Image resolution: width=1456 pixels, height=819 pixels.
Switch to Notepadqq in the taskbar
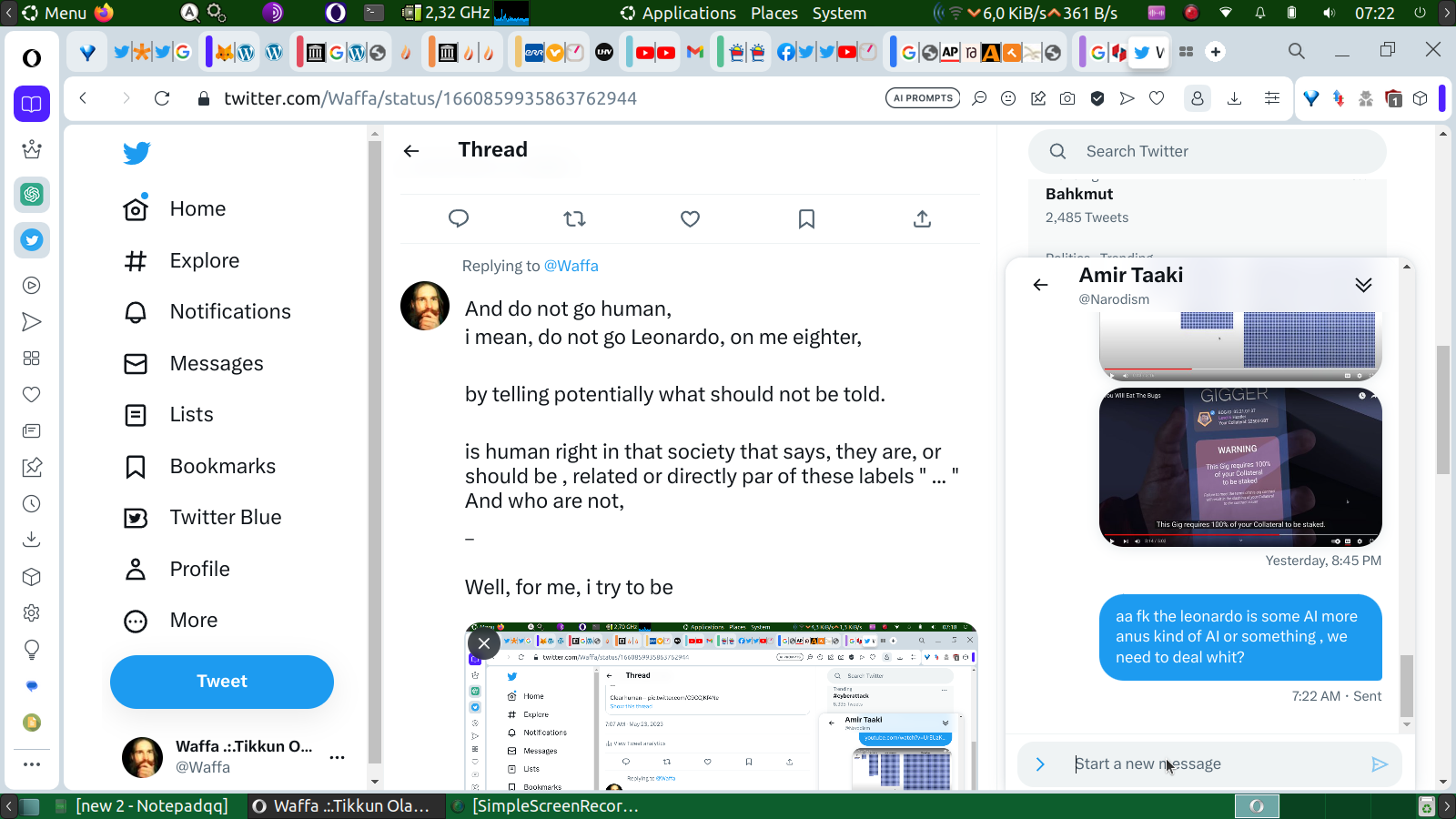coord(142,806)
